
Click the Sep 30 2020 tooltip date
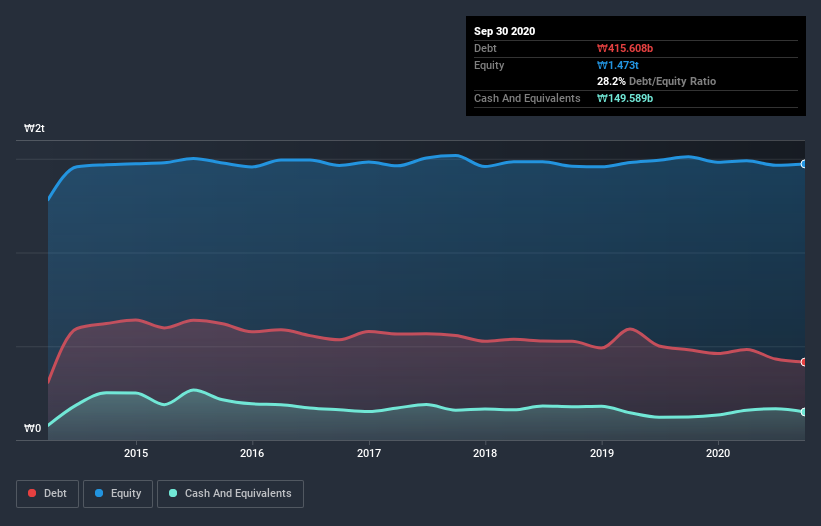pos(505,31)
